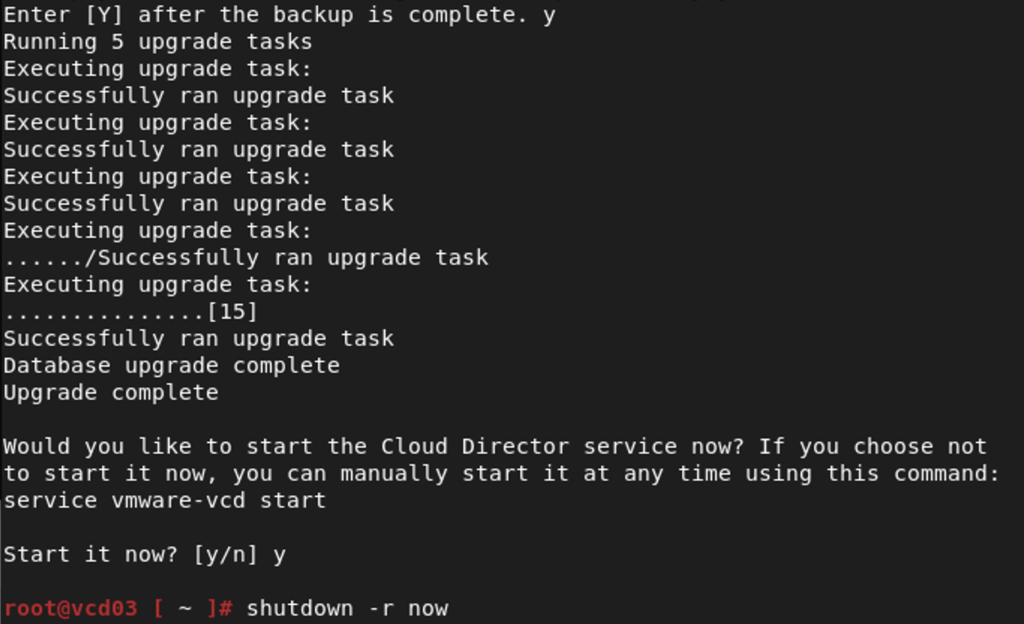Click the 'Running 5 upgrade tasks' line
1024x624 pixels.
click(x=158, y=42)
